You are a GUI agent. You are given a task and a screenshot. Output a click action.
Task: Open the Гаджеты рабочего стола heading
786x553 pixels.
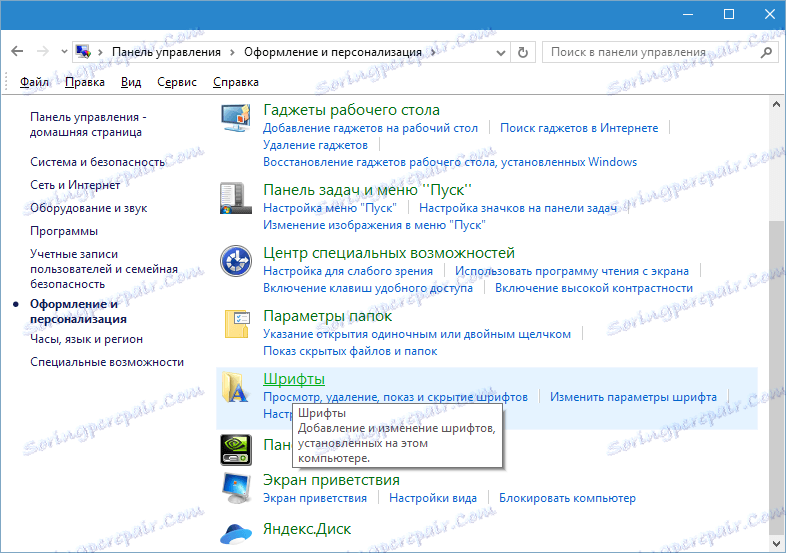(351, 110)
